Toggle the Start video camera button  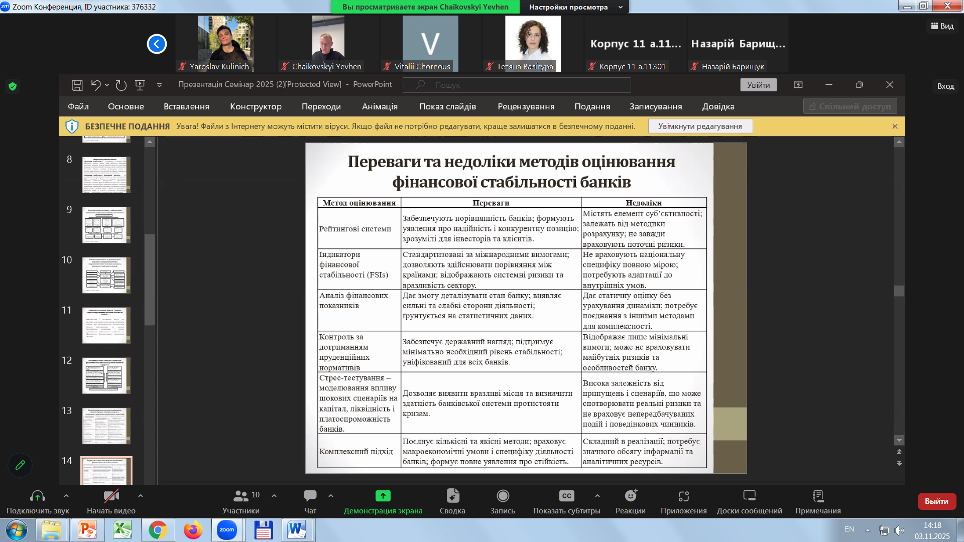[x=112, y=496]
